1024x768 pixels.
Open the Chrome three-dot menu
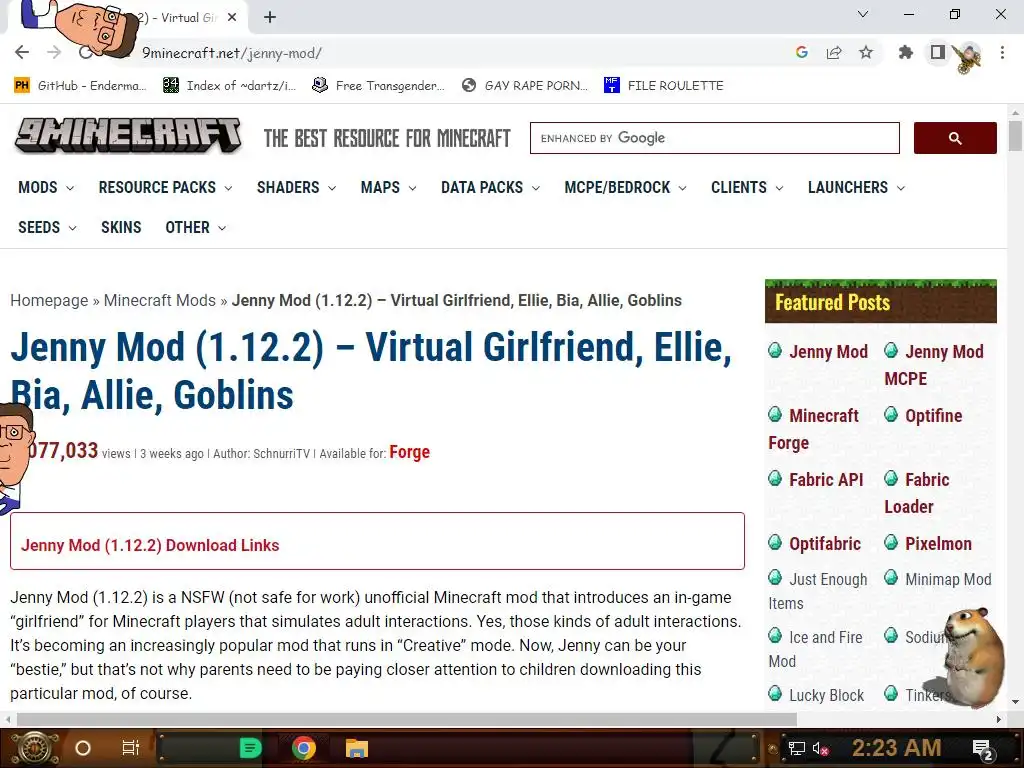pos(1002,53)
